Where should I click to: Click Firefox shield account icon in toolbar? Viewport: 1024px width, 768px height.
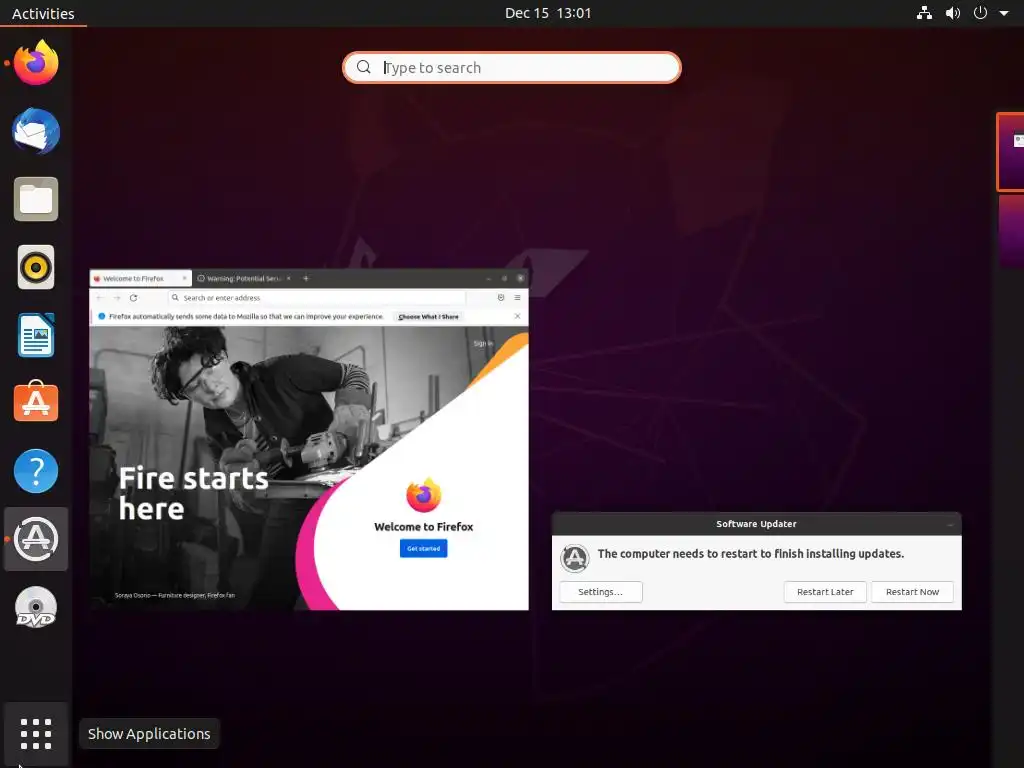[501, 298]
